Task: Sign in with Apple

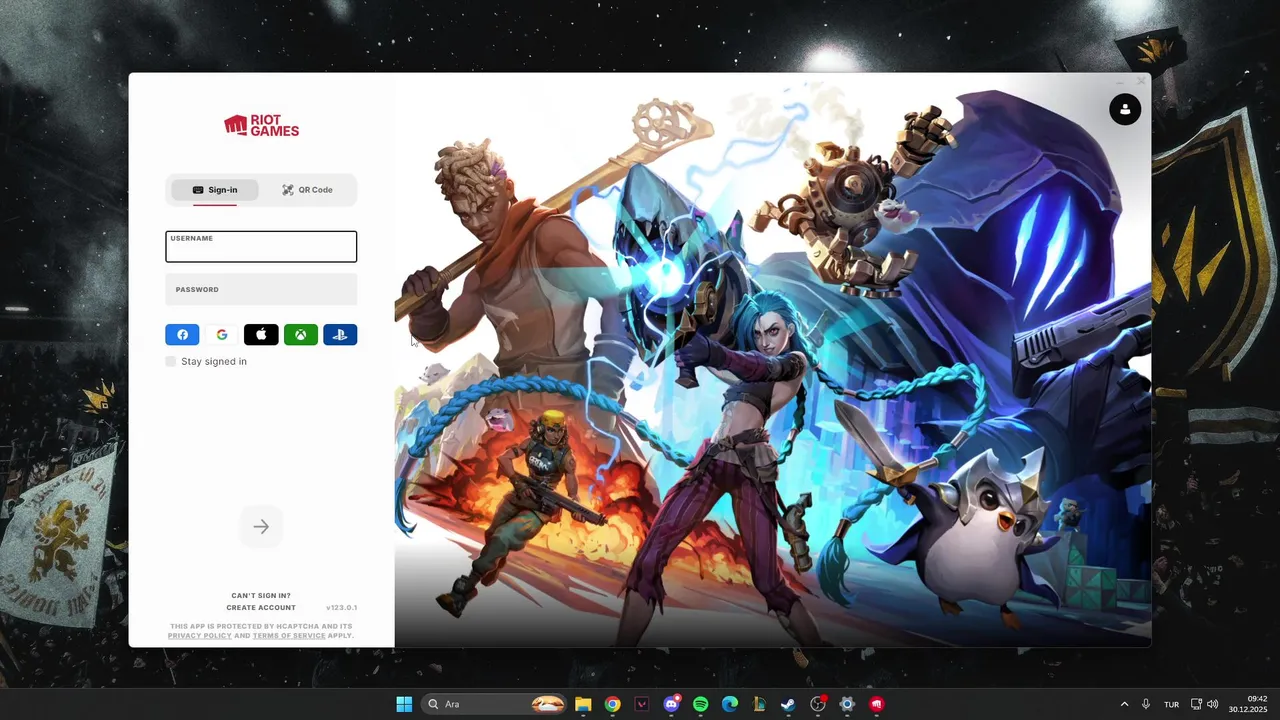Action: [x=261, y=335]
